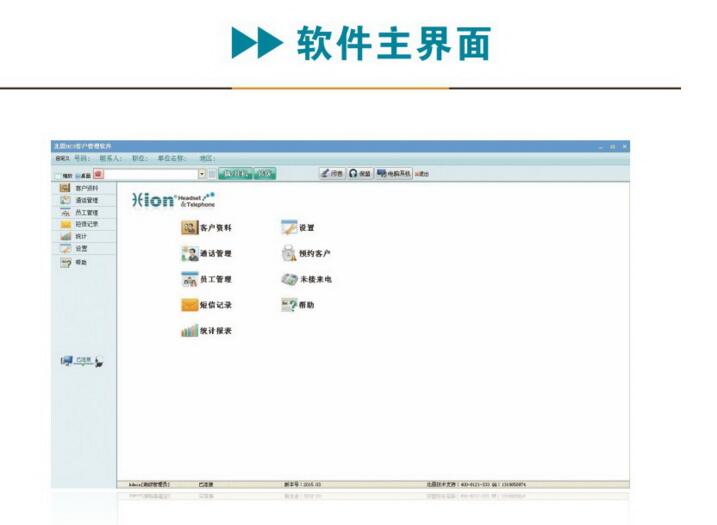The height and width of the screenshot is (525, 717).
Task: Open 帮助 icon in main panel
Action: (x=289, y=305)
